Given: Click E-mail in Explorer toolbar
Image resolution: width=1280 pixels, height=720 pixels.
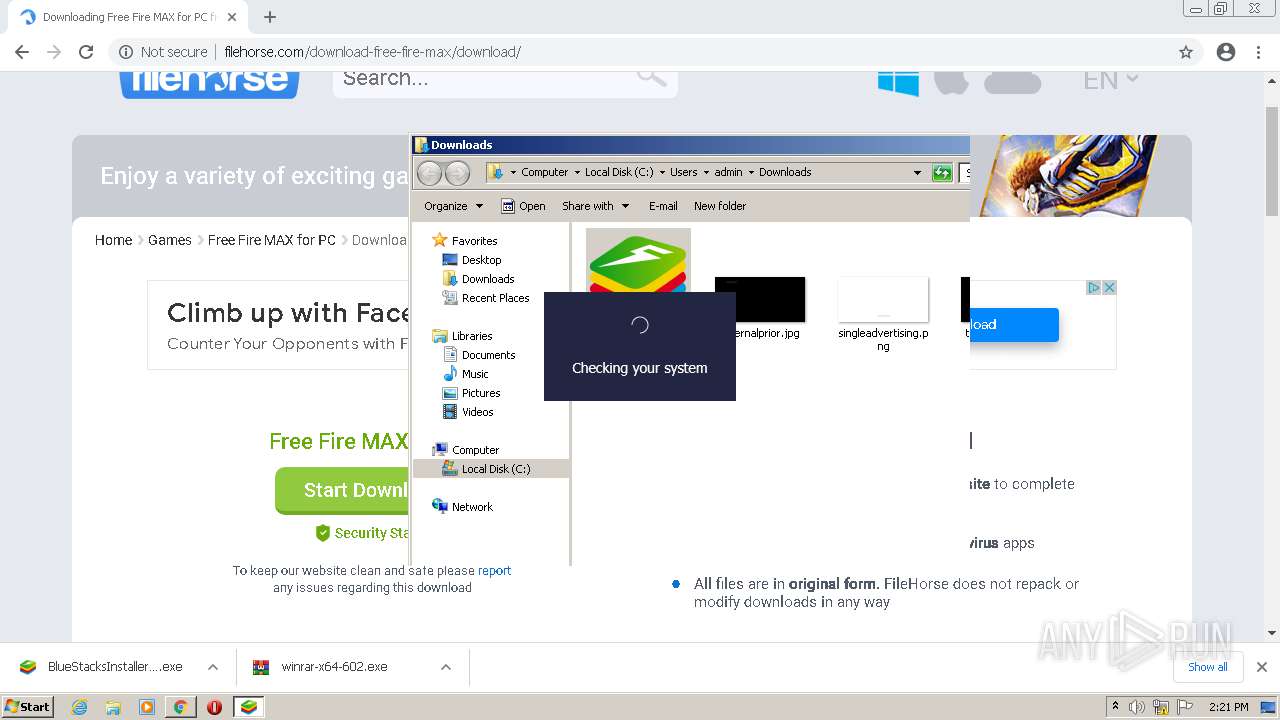Looking at the screenshot, I should point(663,206).
